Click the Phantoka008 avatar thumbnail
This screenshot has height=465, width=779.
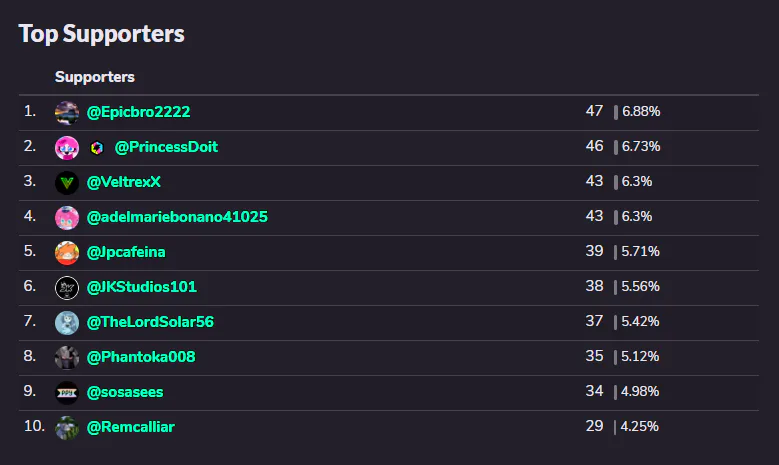pos(67,358)
